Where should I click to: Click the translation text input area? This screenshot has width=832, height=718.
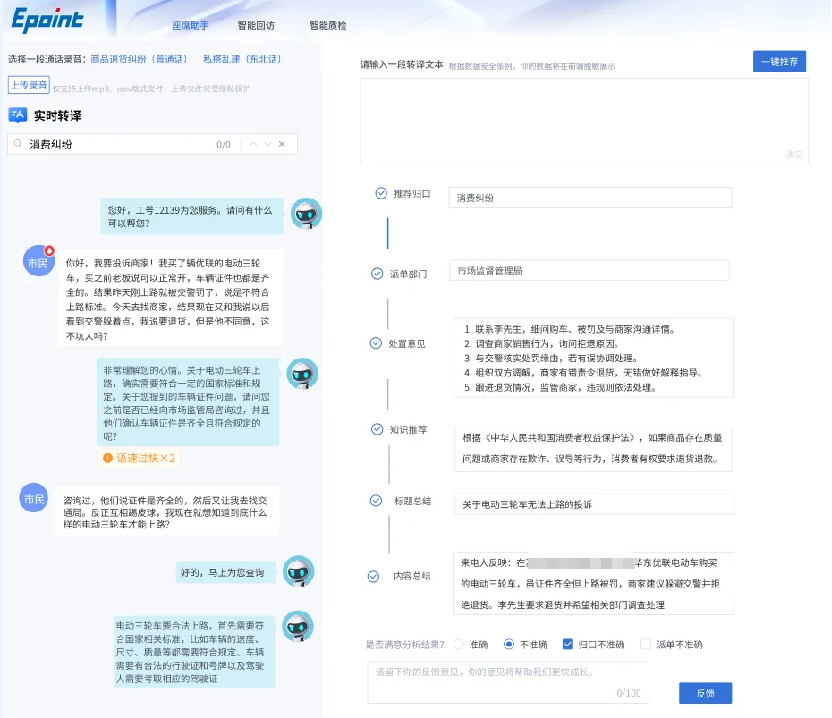pyautogui.click(x=584, y=121)
